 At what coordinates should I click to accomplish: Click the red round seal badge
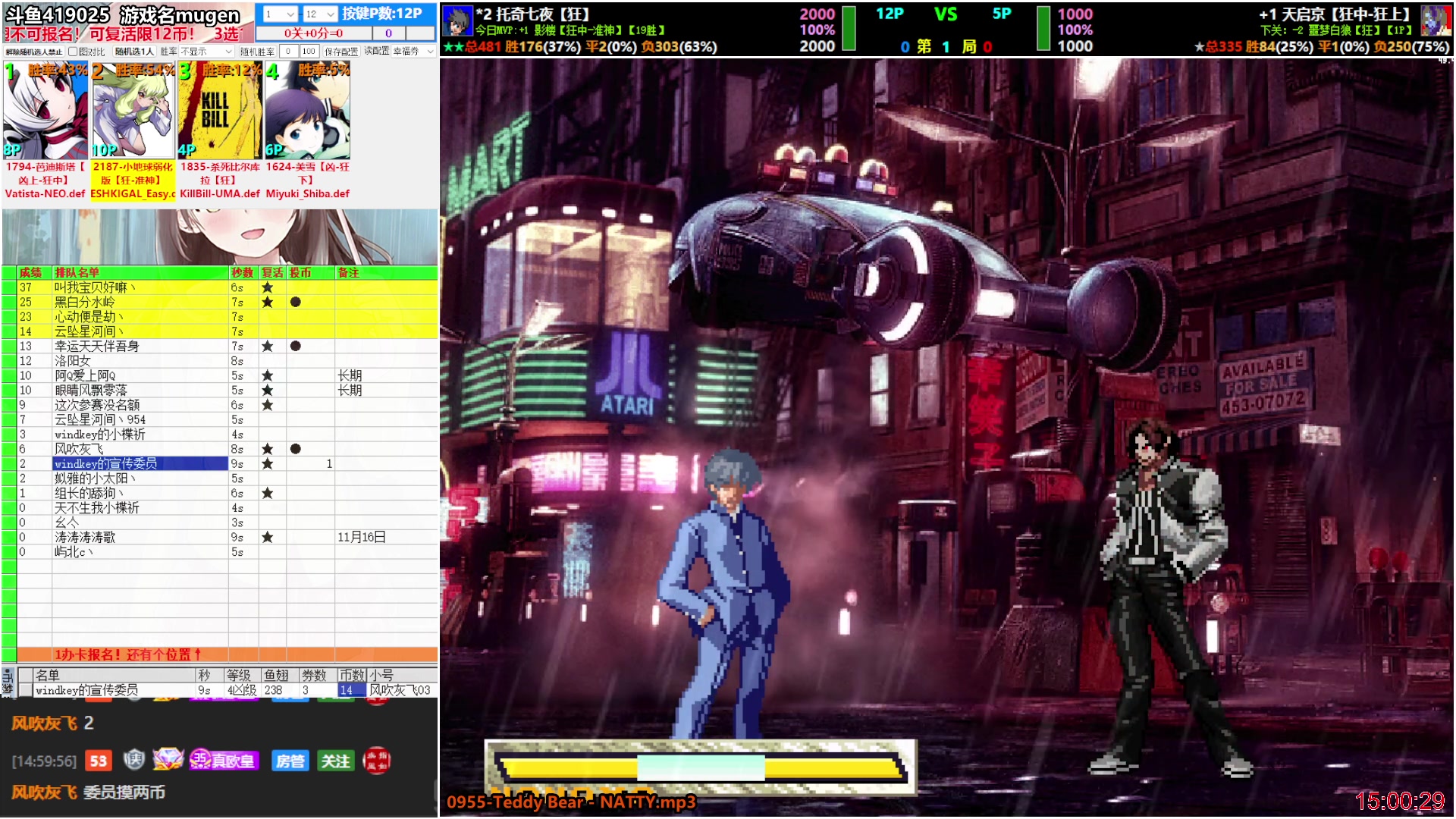377,761
